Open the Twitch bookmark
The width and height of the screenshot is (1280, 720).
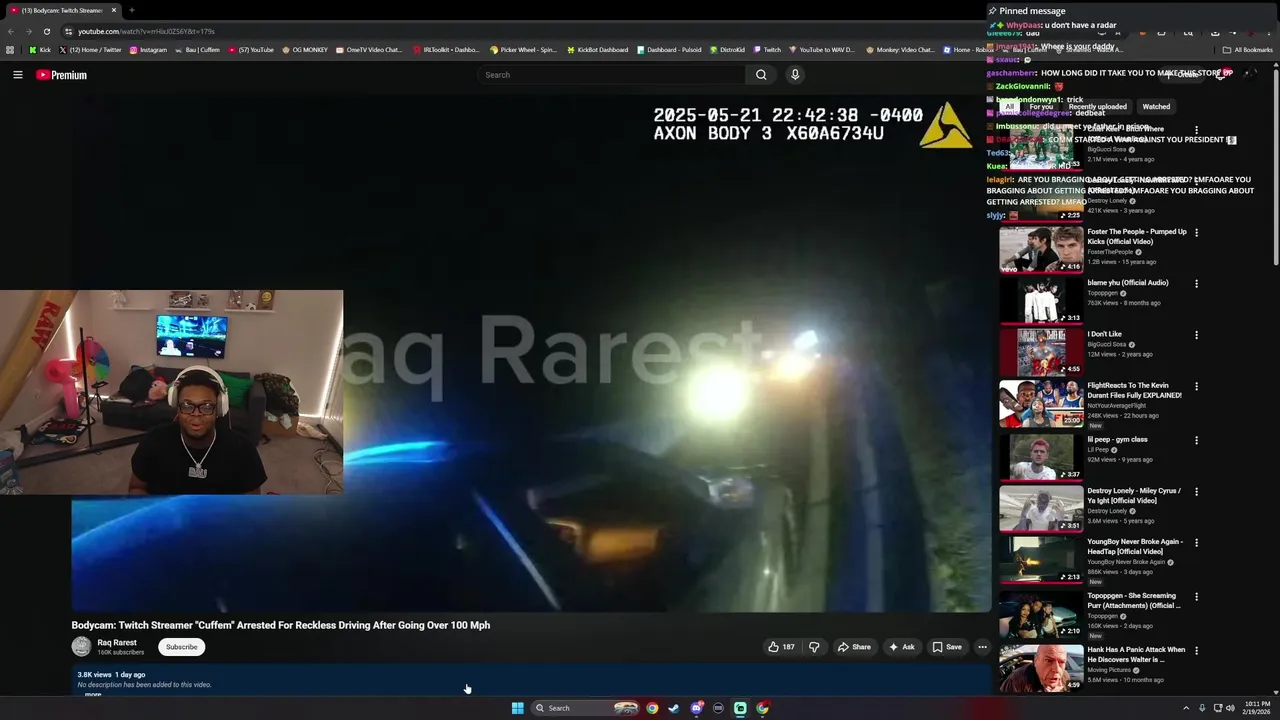pos(768,49)
